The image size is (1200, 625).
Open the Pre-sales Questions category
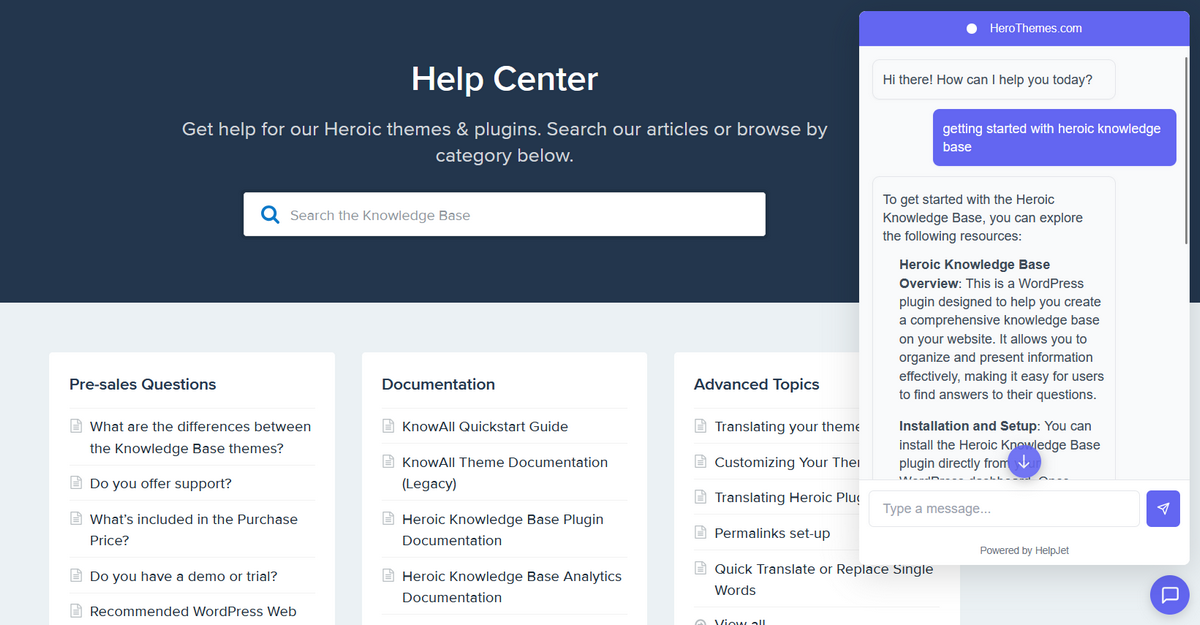[x=143, y=384]
